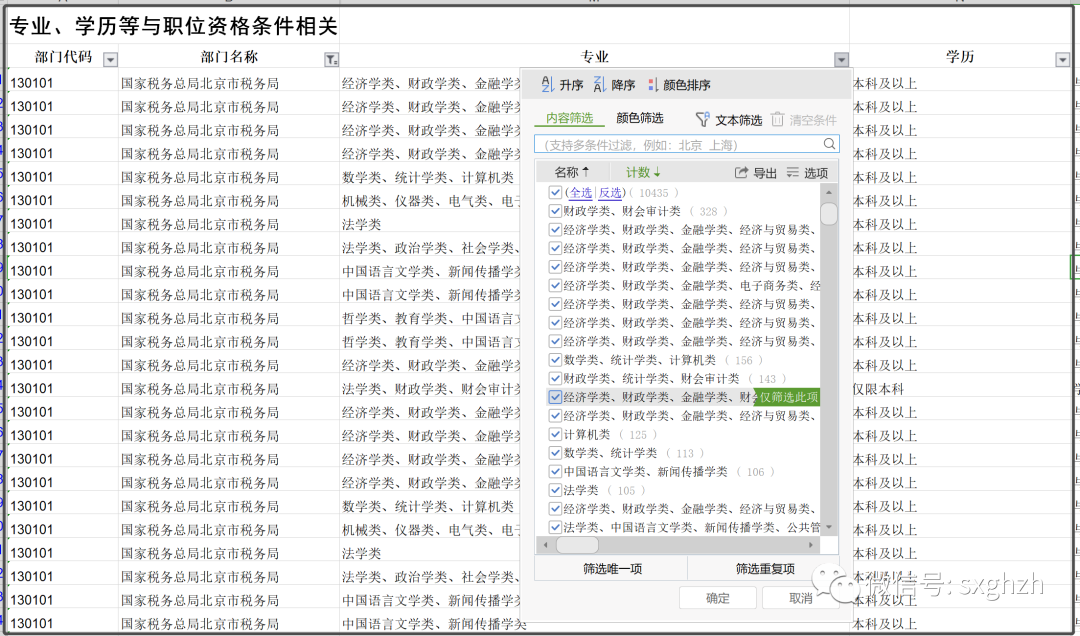Uncheck the 计算机类 (125) checkbox
Screen dimensions: 1080x636
(556, 435)
